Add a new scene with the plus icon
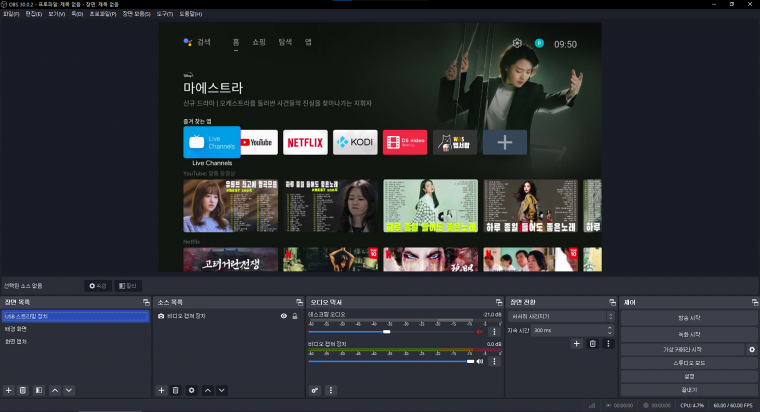The width and height of the screenshot is (760, 412). tap(9, 390)
